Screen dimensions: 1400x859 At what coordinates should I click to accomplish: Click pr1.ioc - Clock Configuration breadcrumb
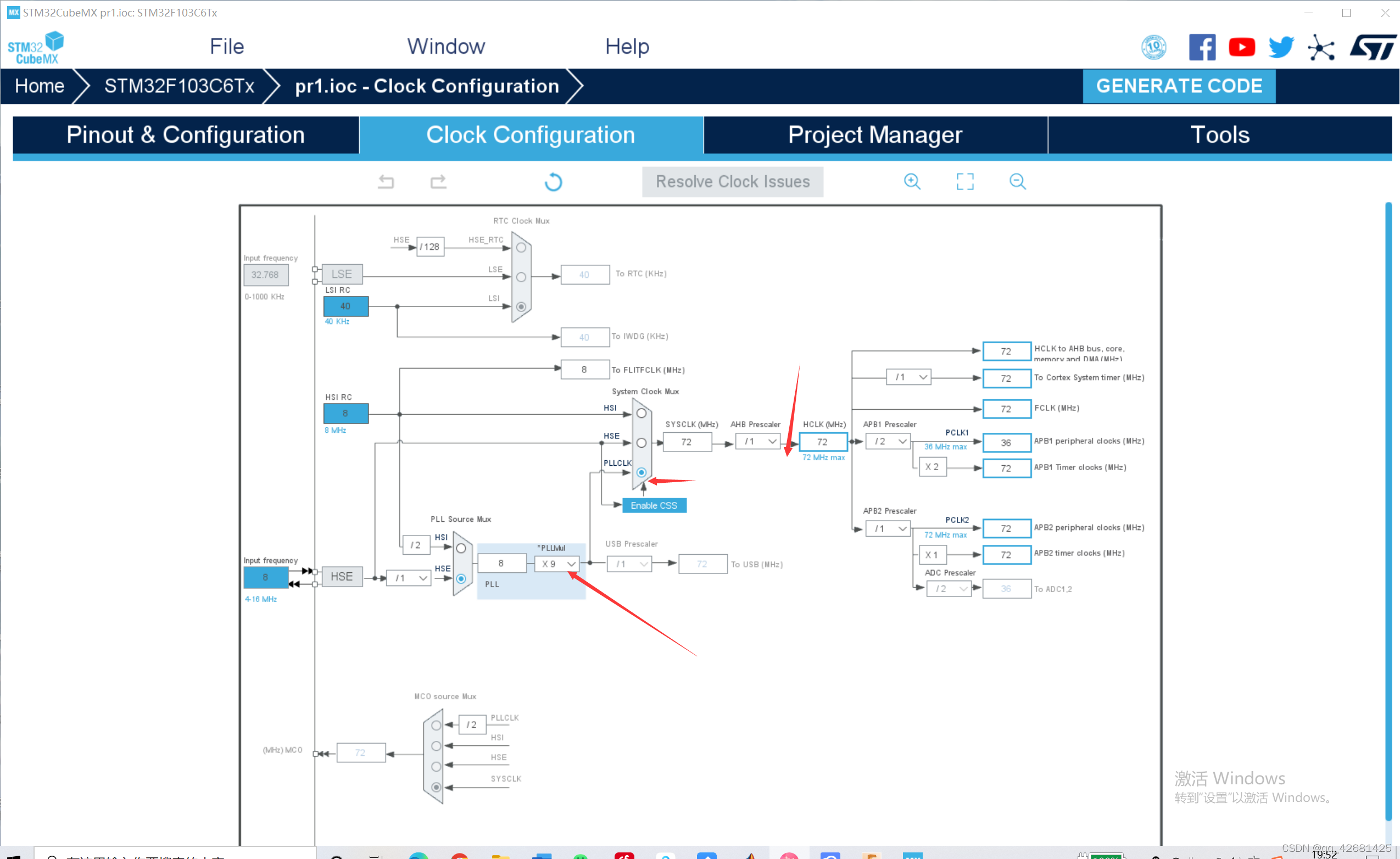(427, 86)
